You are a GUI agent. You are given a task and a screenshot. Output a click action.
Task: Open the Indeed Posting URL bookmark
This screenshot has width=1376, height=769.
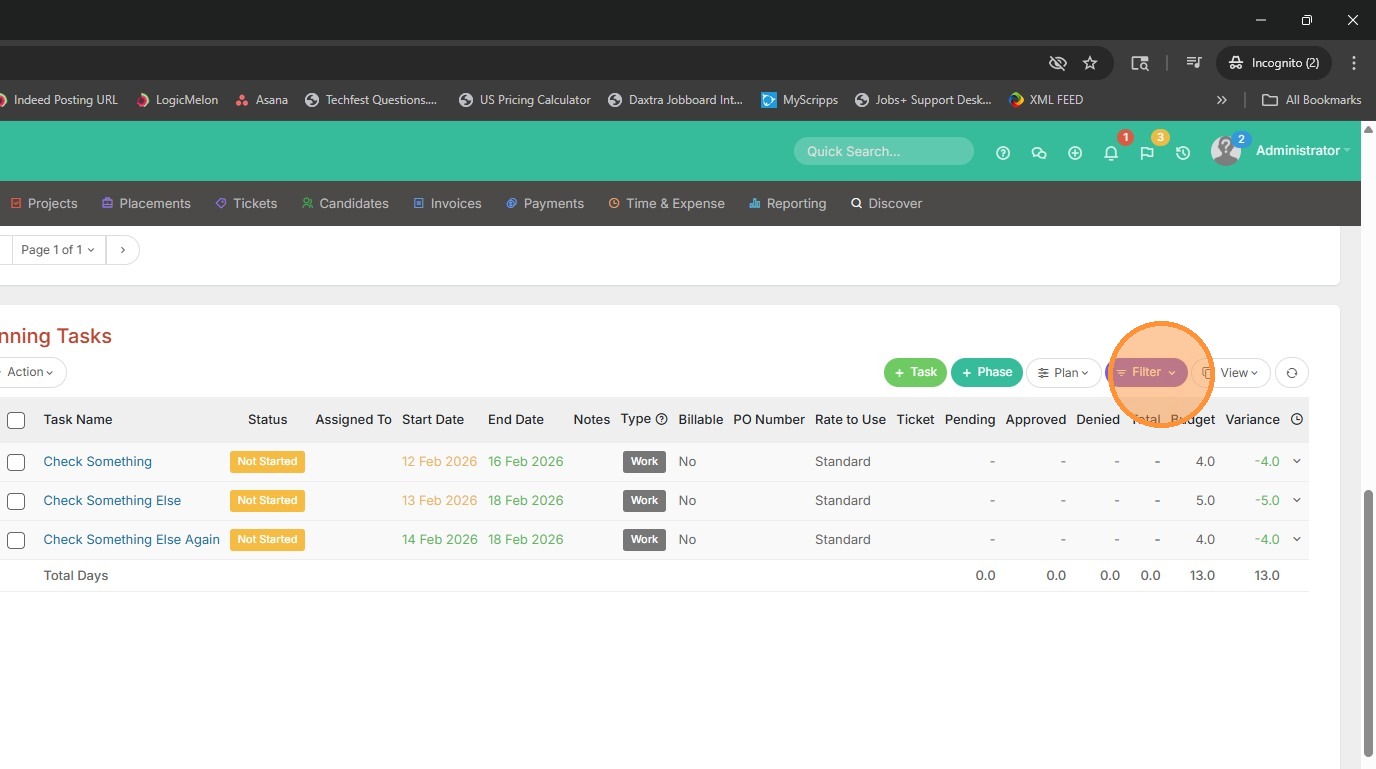tap(59, 100)
